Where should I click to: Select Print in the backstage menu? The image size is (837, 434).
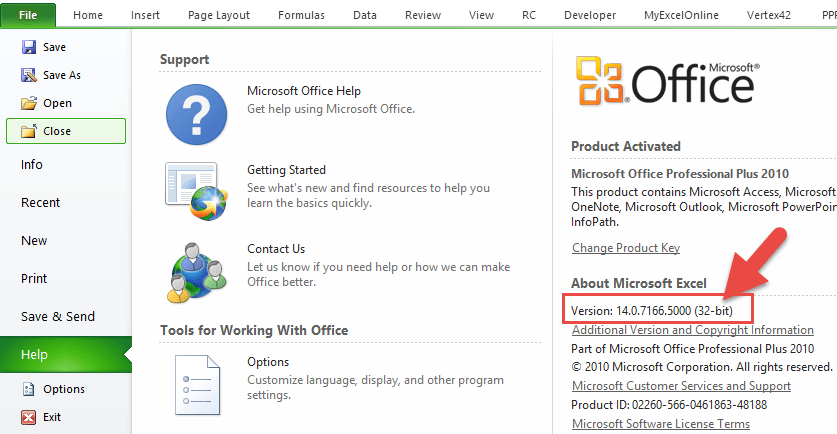(34, 279)
